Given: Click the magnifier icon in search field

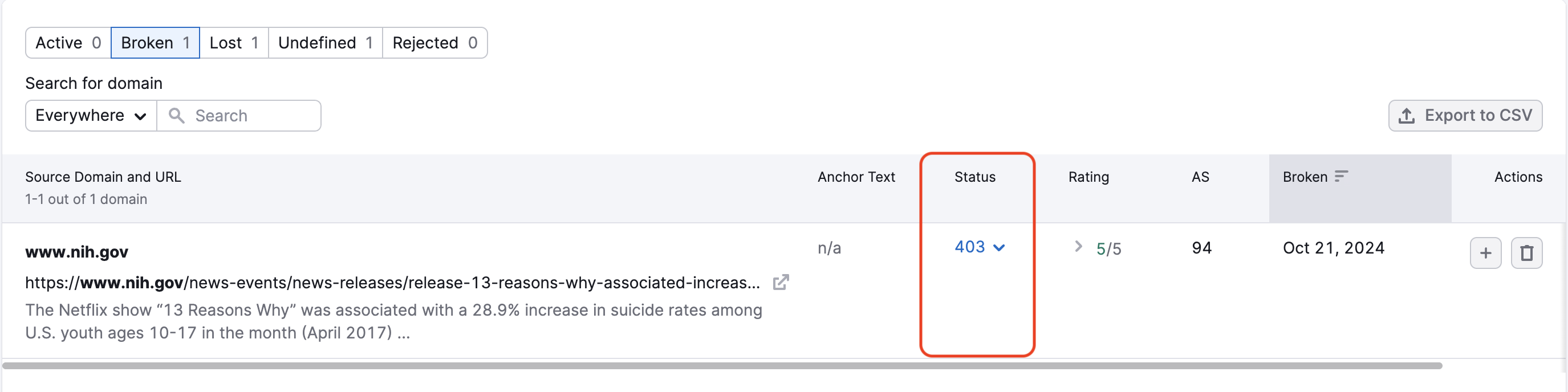Looking at the screenshot, I should pyautogui.click(x=177, y=116).
